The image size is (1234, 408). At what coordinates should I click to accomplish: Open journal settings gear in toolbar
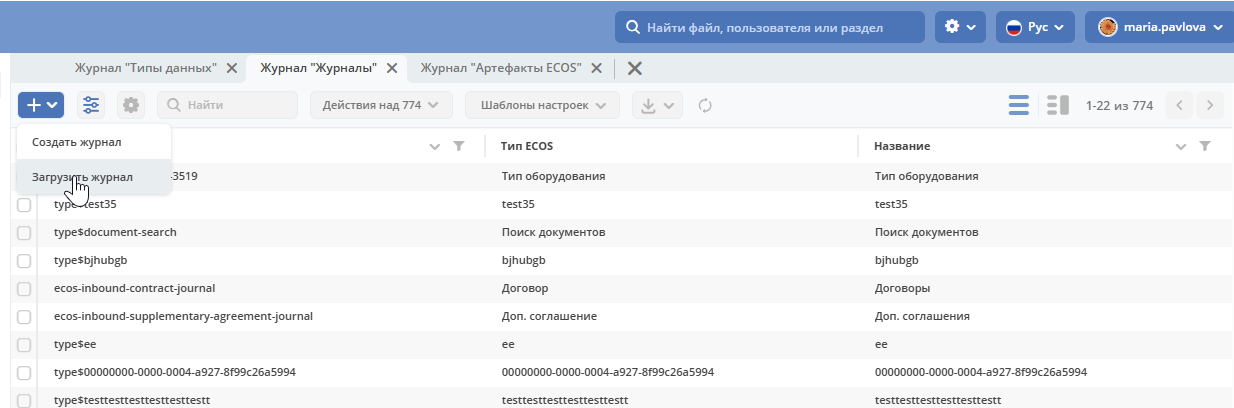(x=131, y=105)
